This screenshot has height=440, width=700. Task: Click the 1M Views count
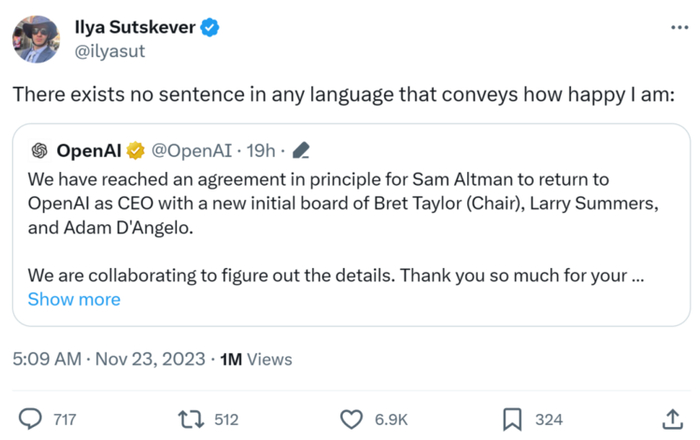[x=255, y=359]
